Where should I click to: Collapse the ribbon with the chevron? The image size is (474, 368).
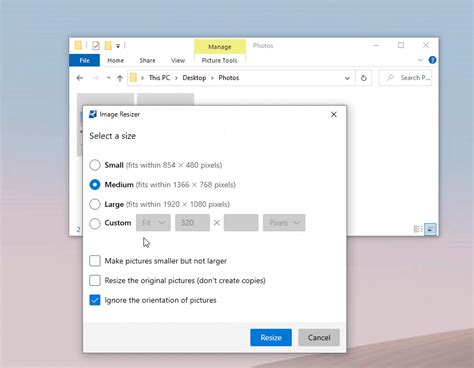pos(420,60)
